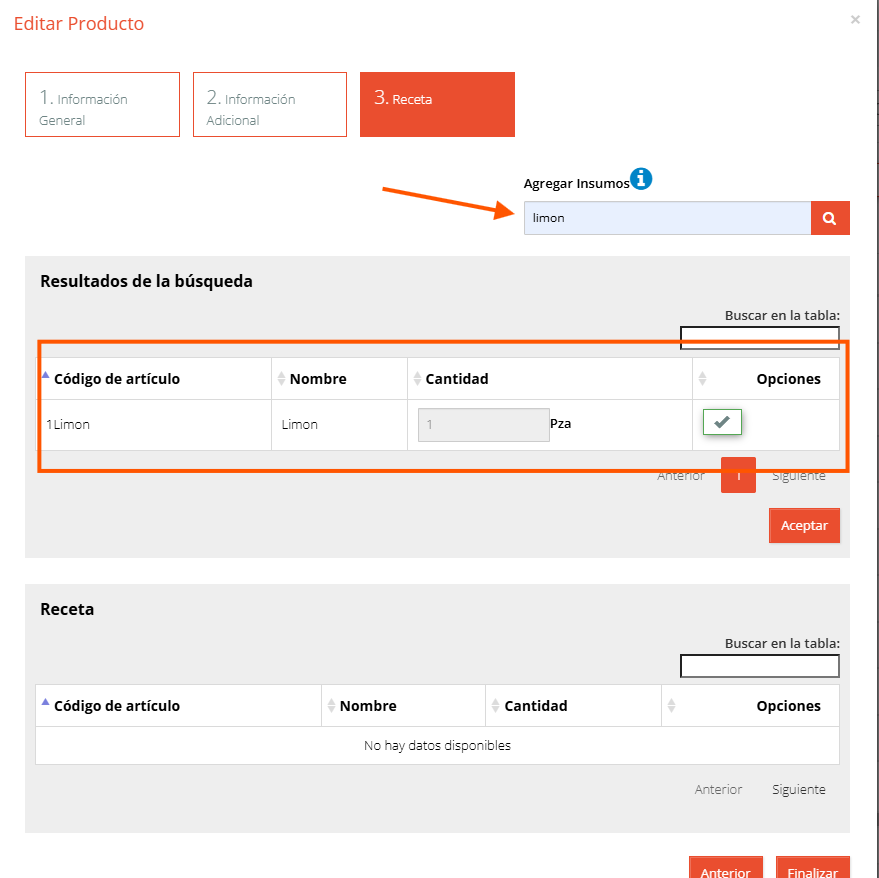This screenshot has width=879, height=878.
Task: Close the Editar Producto dialog
Action: click(855, 20)
